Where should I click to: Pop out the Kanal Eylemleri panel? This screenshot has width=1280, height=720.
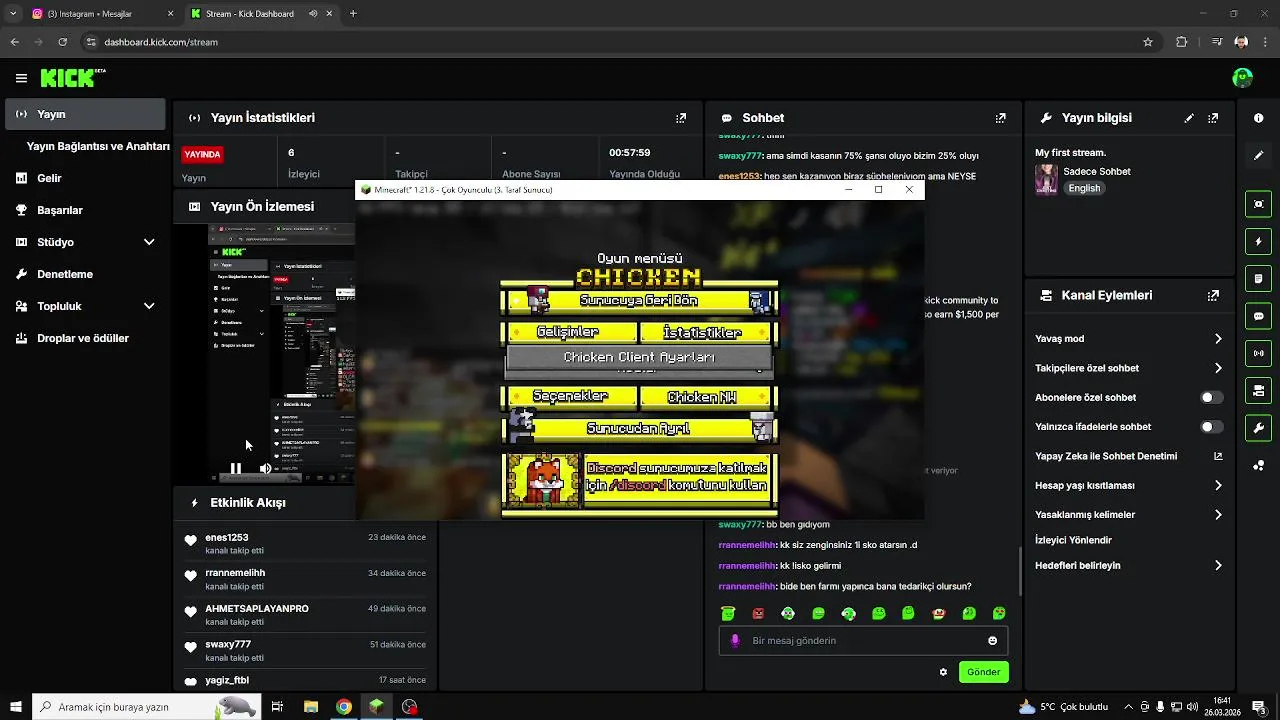pos(1213,296)
